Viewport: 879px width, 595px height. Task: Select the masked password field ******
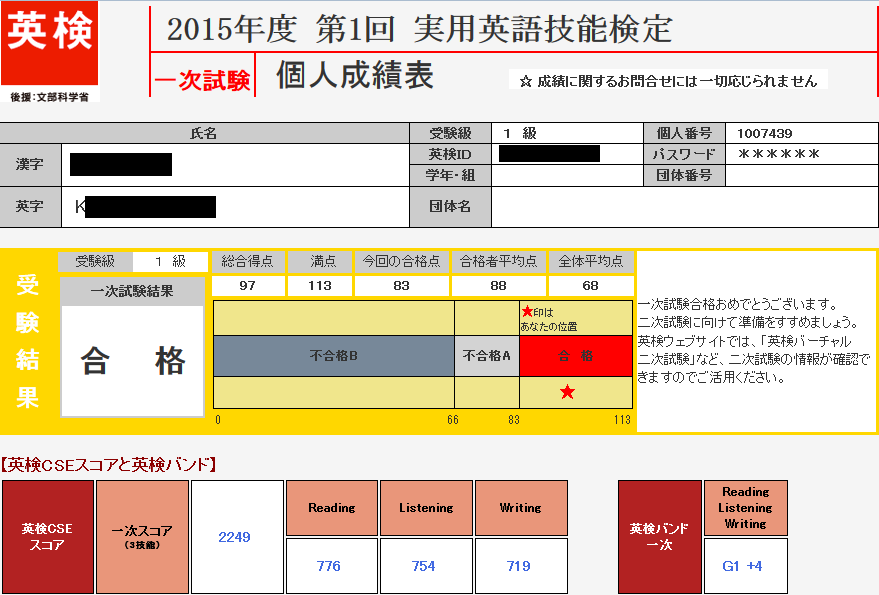[x=779, y=154]
